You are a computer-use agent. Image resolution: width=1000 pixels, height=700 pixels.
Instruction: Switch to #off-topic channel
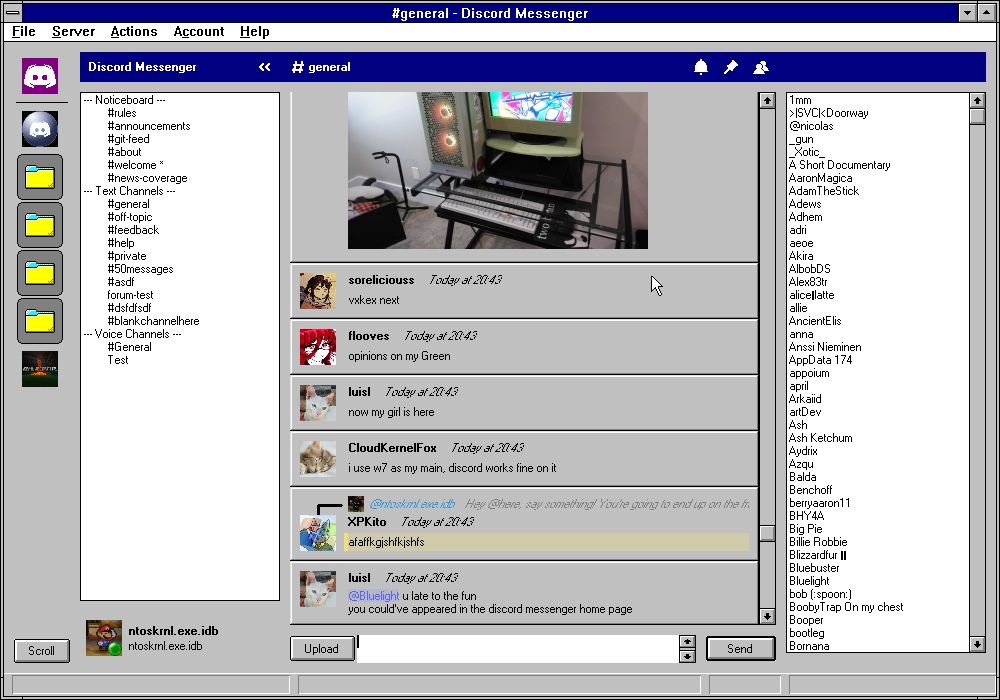click(129, 217)
